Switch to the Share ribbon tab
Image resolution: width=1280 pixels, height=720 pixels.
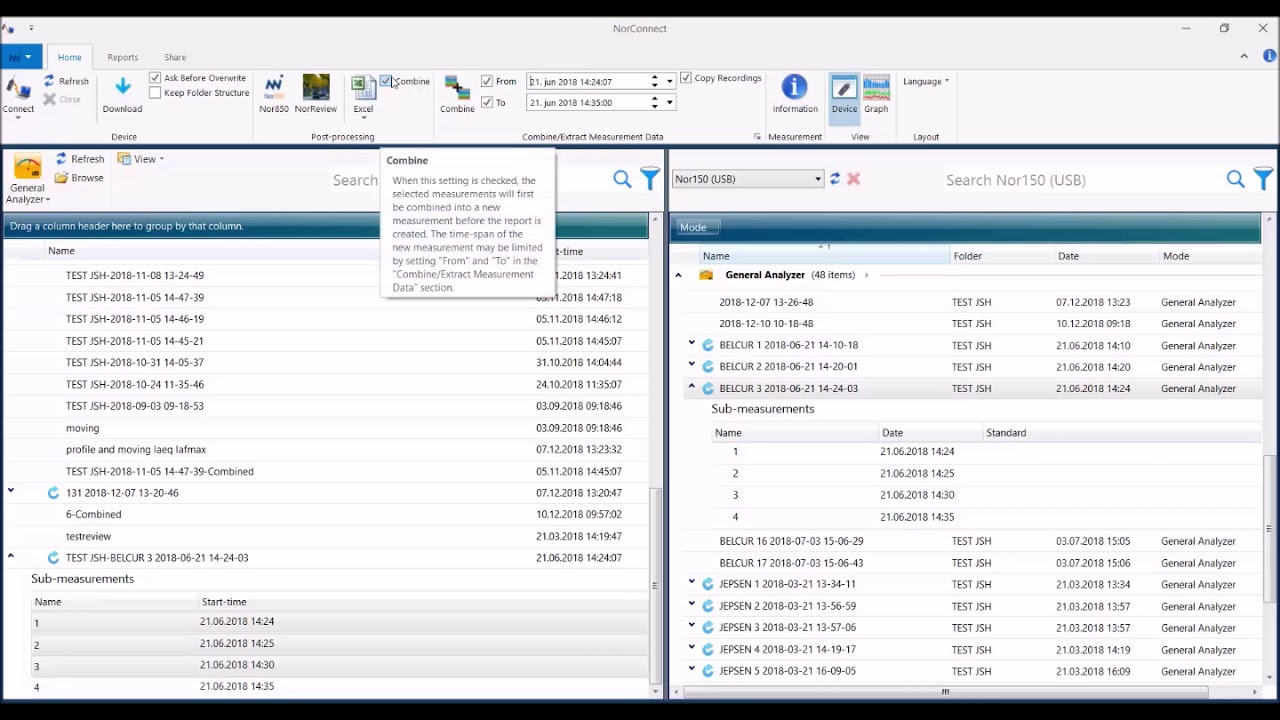click(175, 57)
